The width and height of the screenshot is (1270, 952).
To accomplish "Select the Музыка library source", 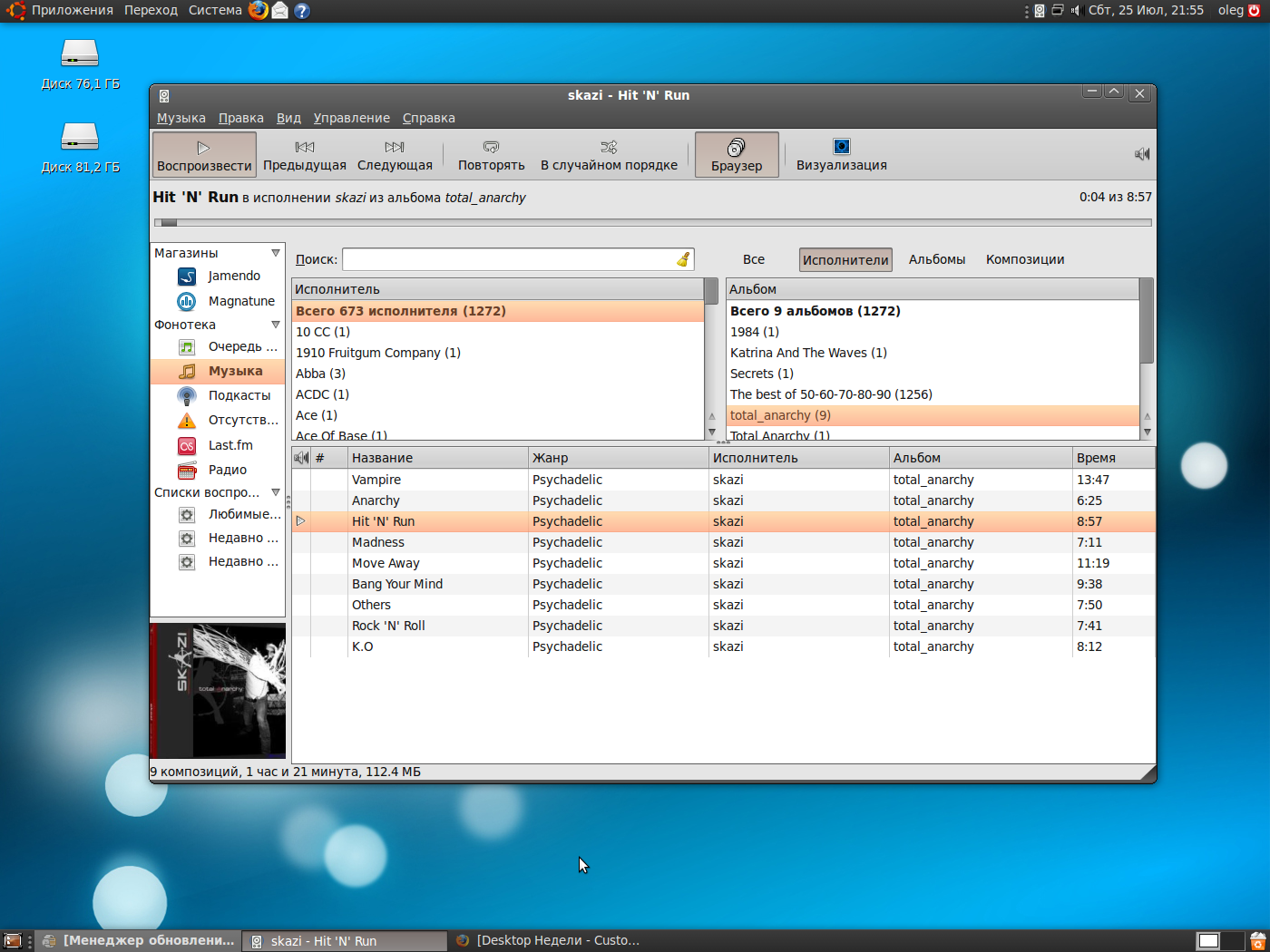I will tap(218, 371).
